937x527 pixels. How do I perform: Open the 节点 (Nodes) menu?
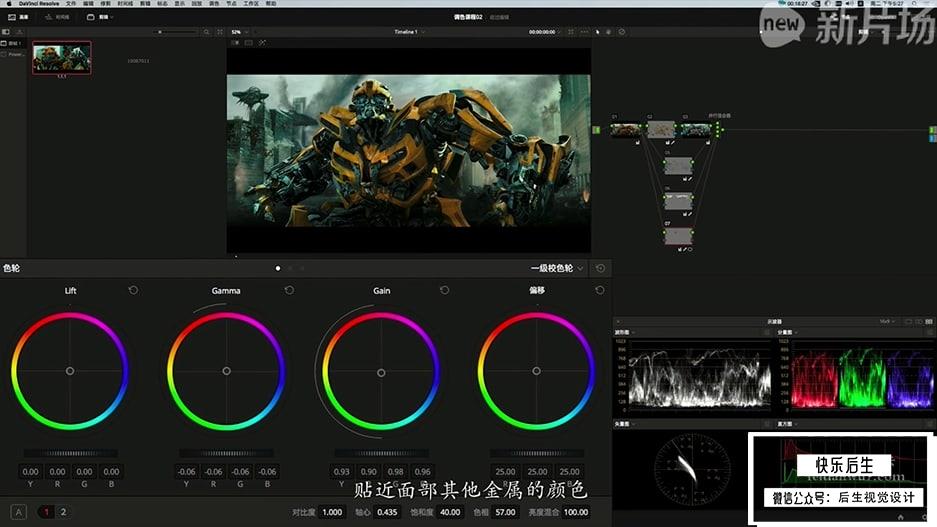tap(231, 4)
